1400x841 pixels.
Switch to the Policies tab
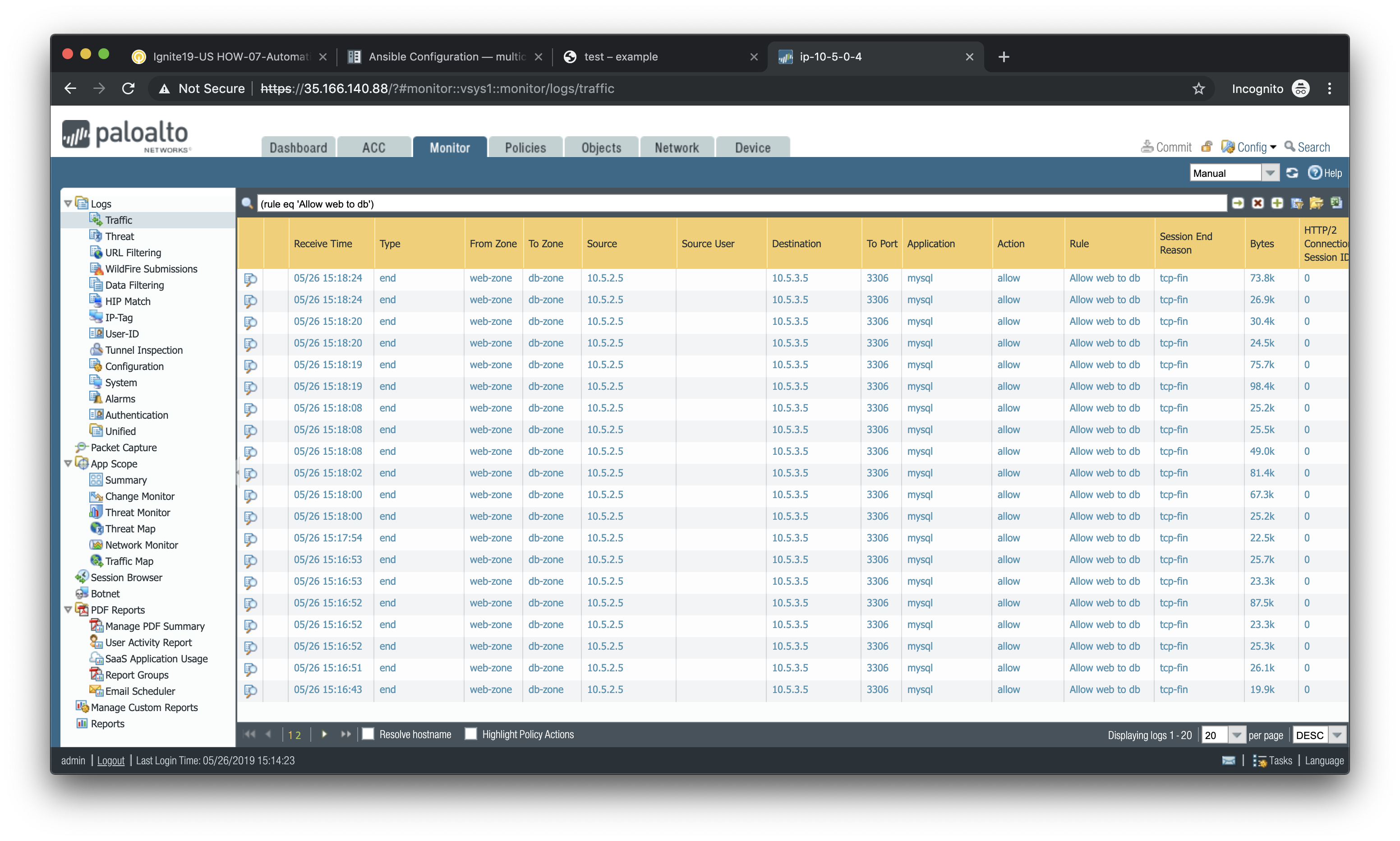(x=525, y=148)
